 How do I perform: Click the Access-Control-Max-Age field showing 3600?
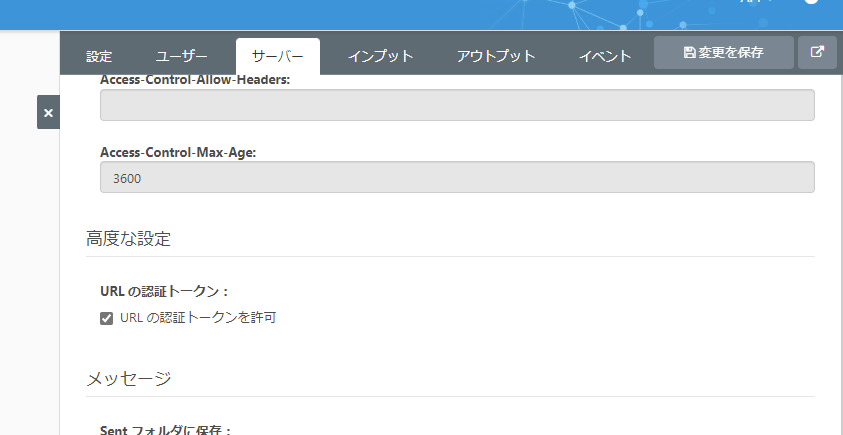(457, 177)
